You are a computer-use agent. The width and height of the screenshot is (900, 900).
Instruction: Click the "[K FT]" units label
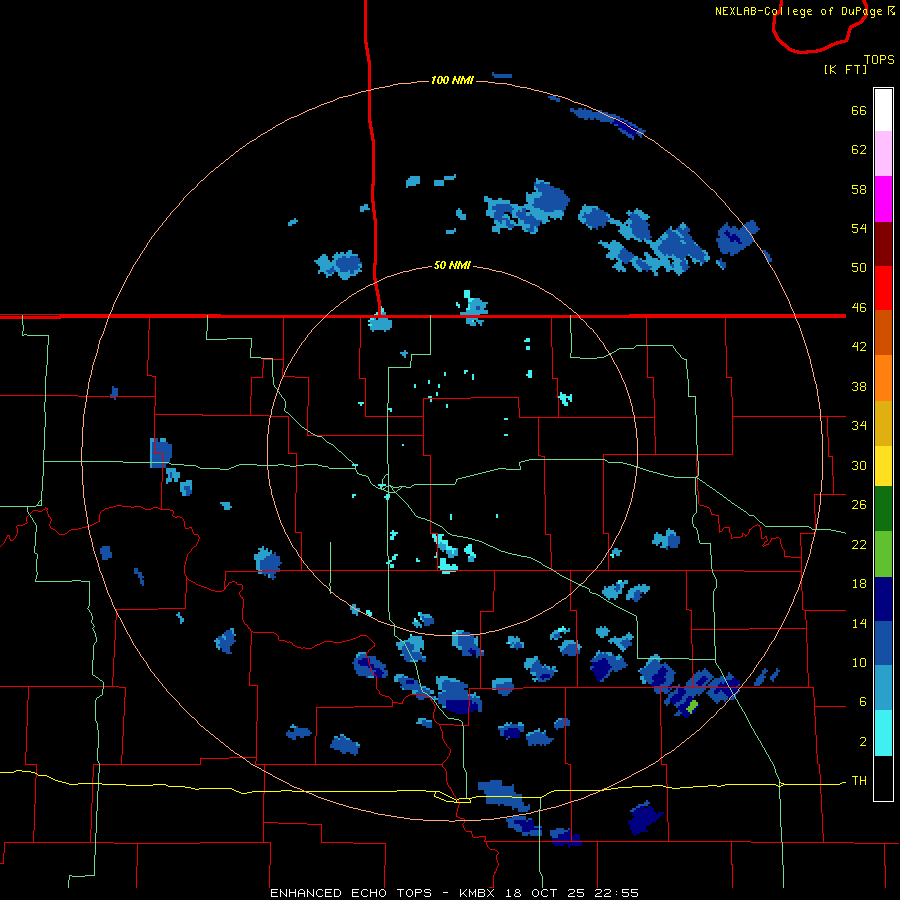[x=845, y=70]
